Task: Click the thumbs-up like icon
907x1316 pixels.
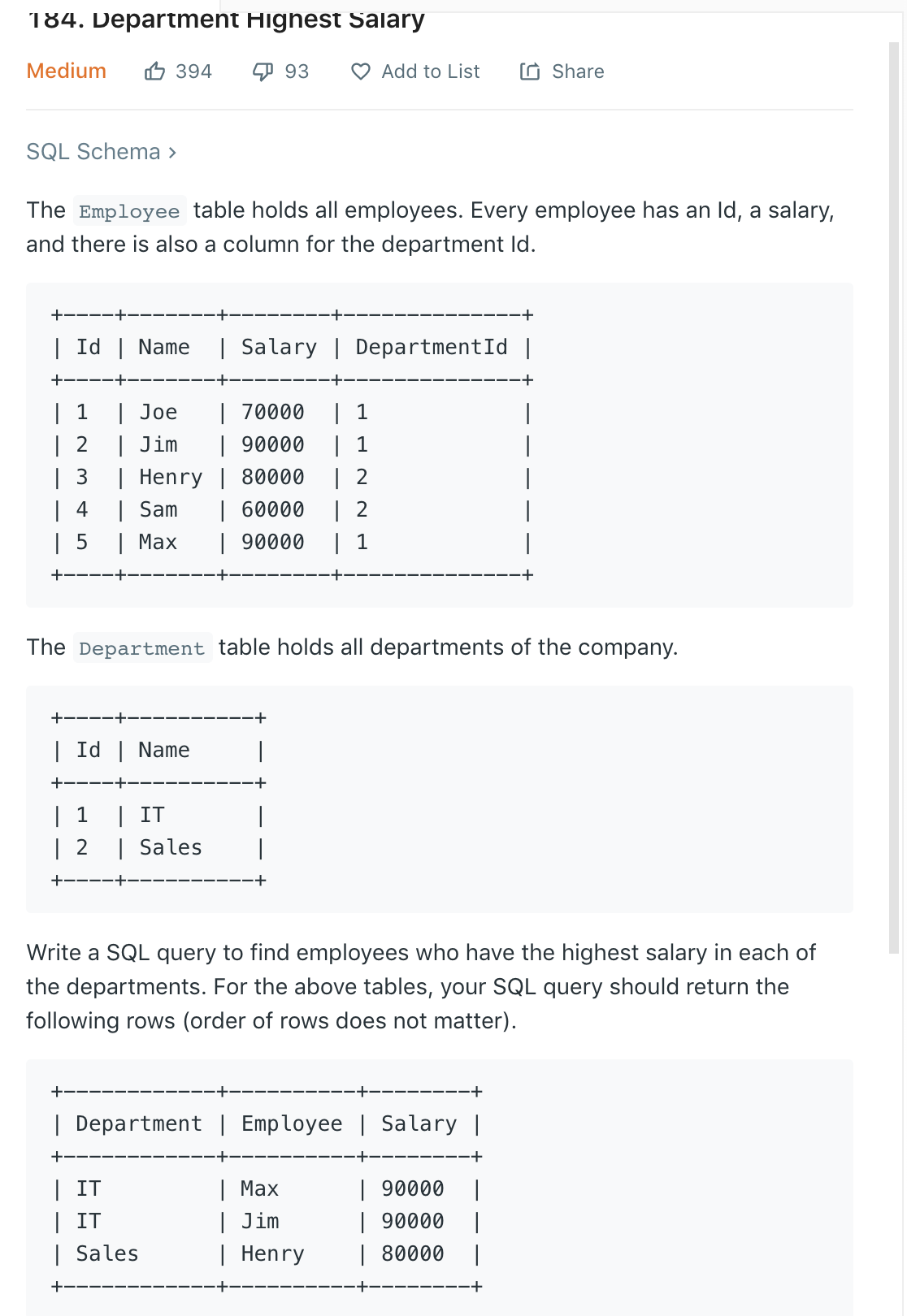Action: 154,71
